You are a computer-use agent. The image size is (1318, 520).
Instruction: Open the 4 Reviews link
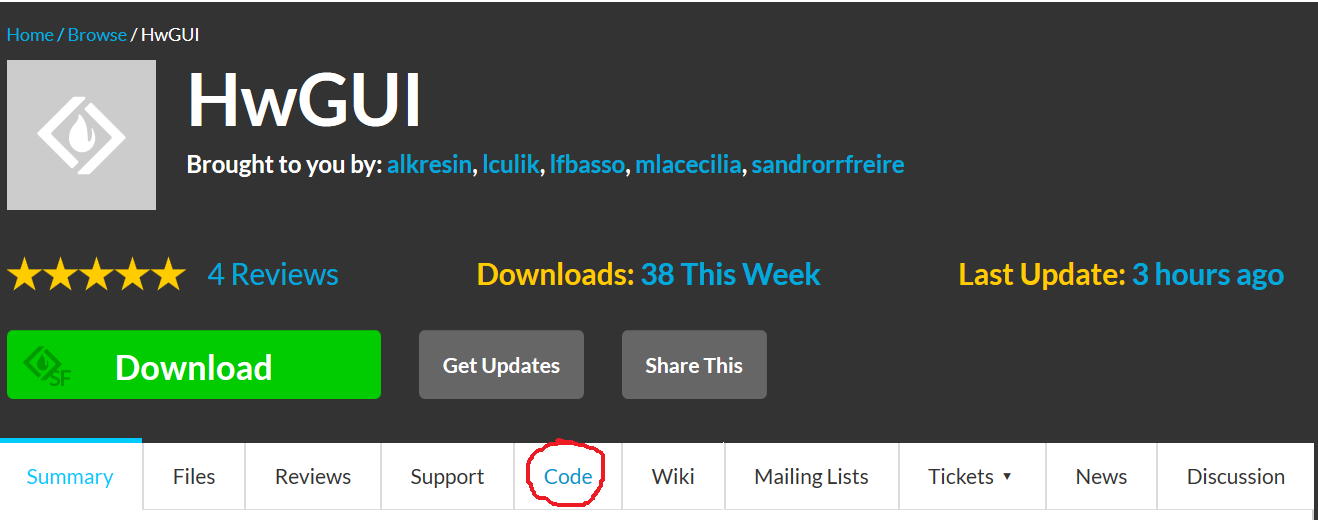(x=273, y=275)
